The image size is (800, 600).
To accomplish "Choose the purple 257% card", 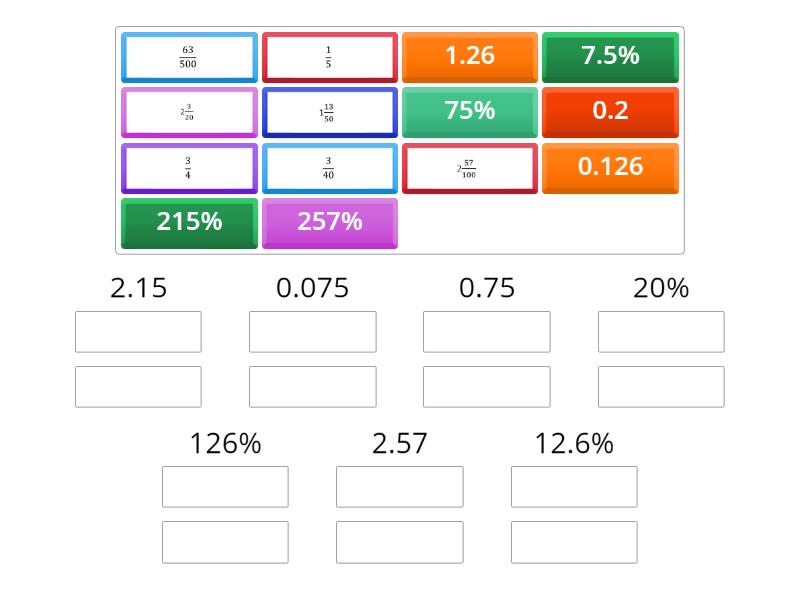I will (330, 223).
